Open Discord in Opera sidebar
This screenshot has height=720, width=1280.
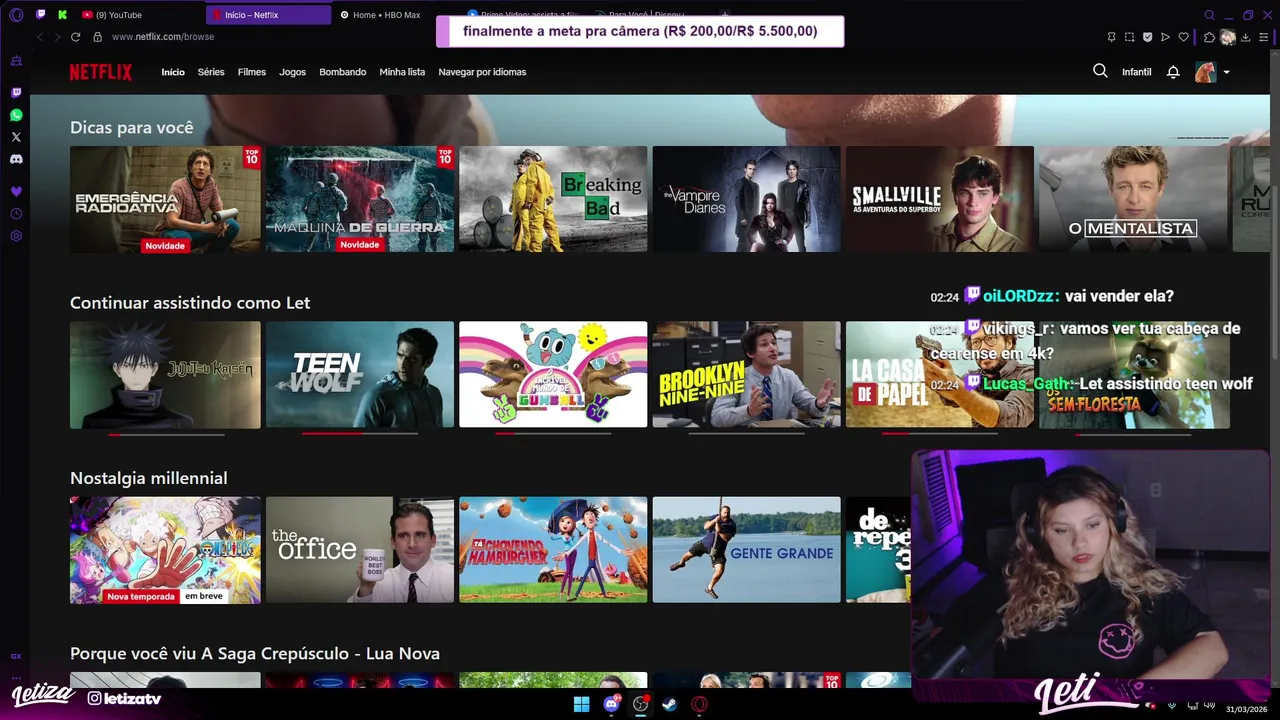coord(16,159)
